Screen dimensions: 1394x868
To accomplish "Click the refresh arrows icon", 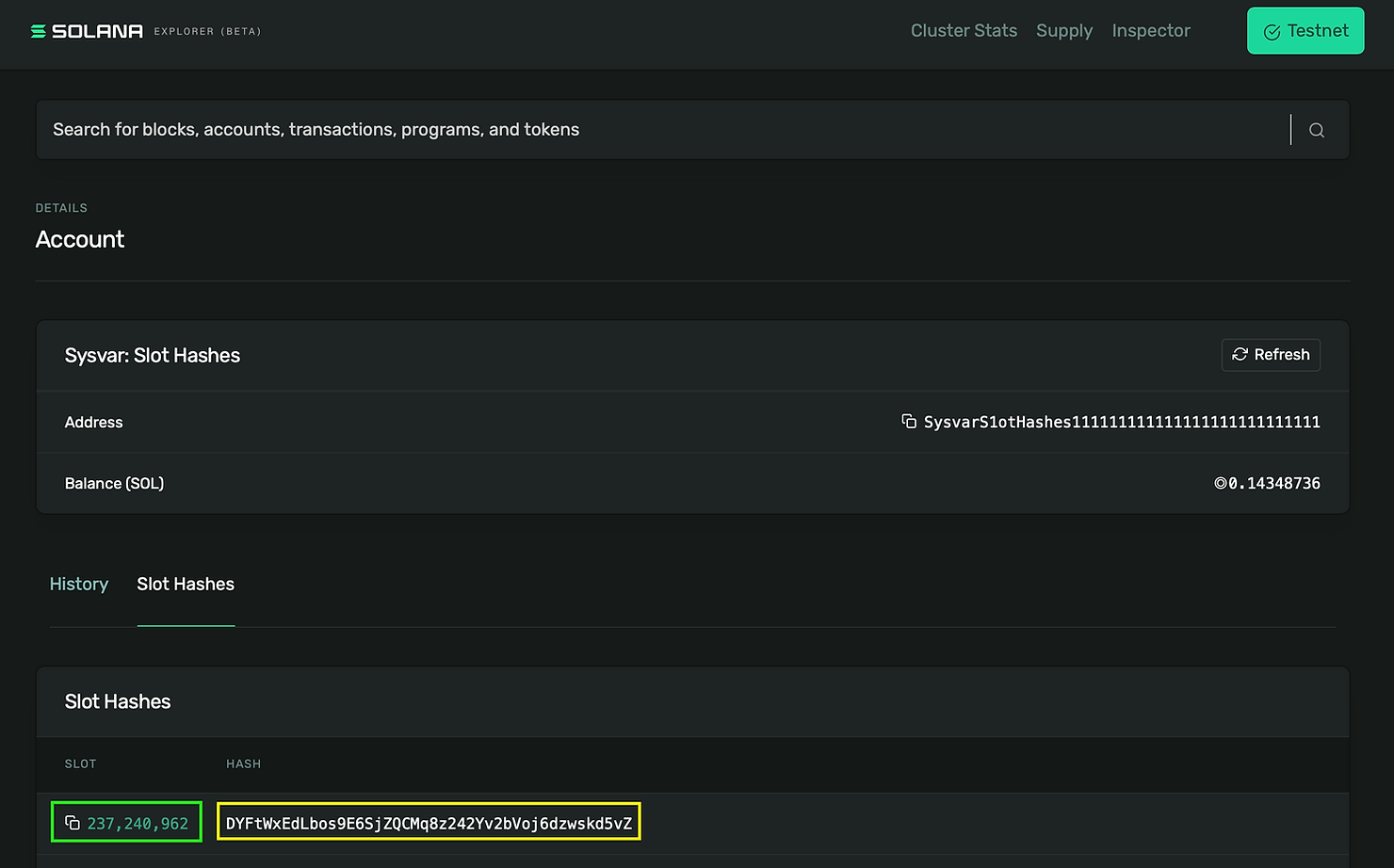I will [x=1240, y=354].
